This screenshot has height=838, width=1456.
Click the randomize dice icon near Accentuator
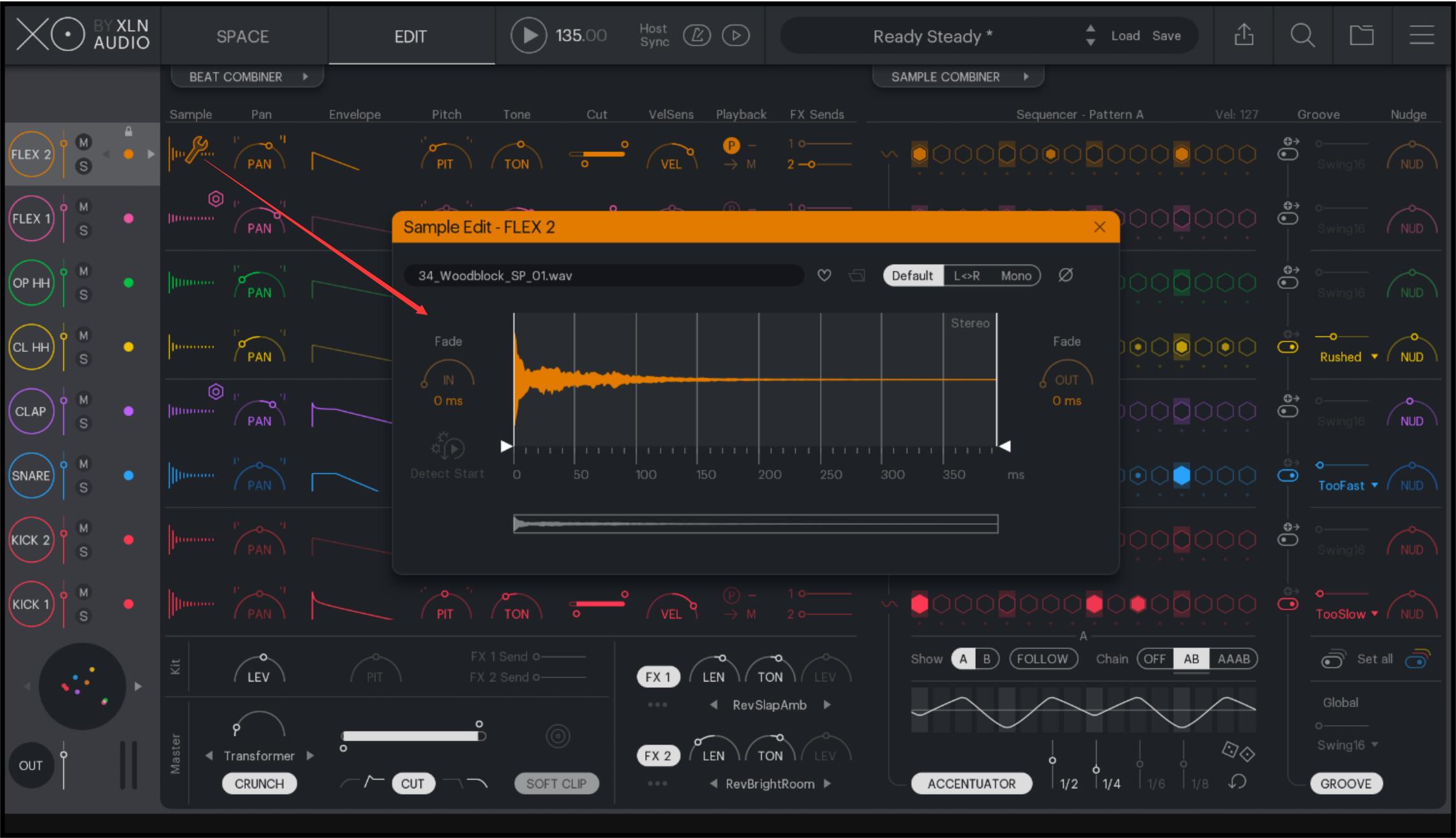click(x=1237, y=751)
